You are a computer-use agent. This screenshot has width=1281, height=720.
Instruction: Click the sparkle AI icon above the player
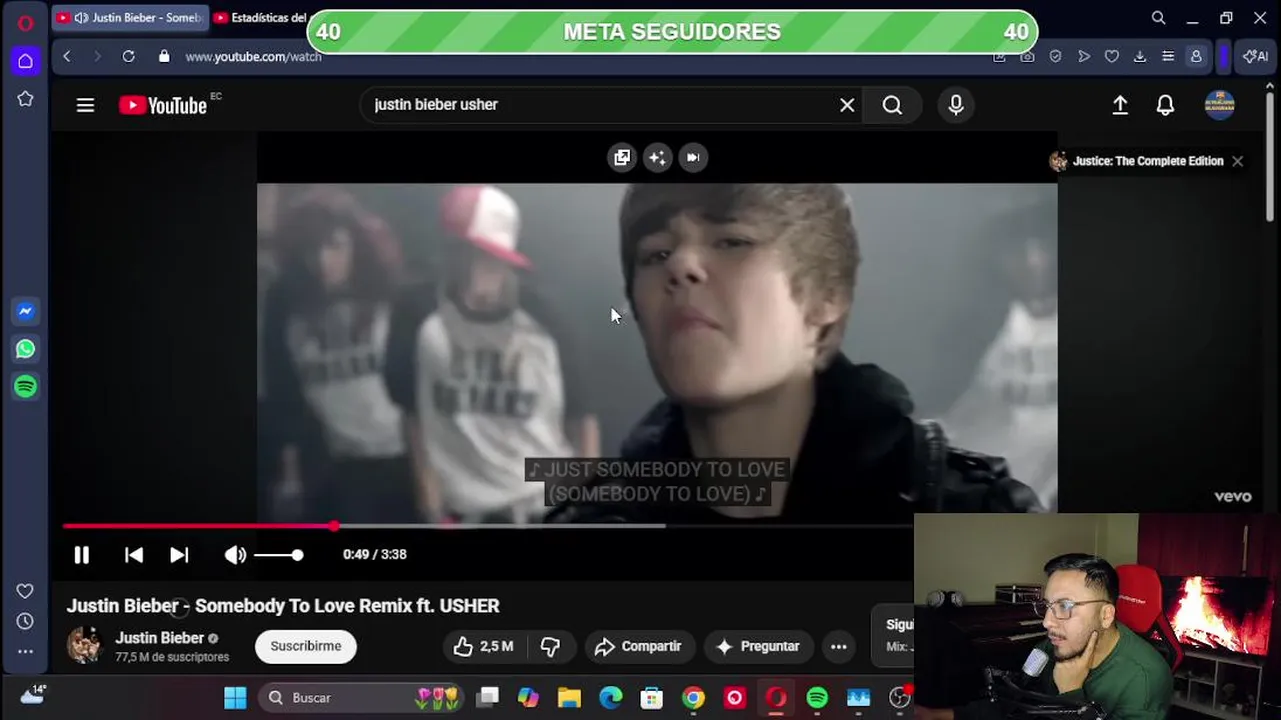coord(657,157)
